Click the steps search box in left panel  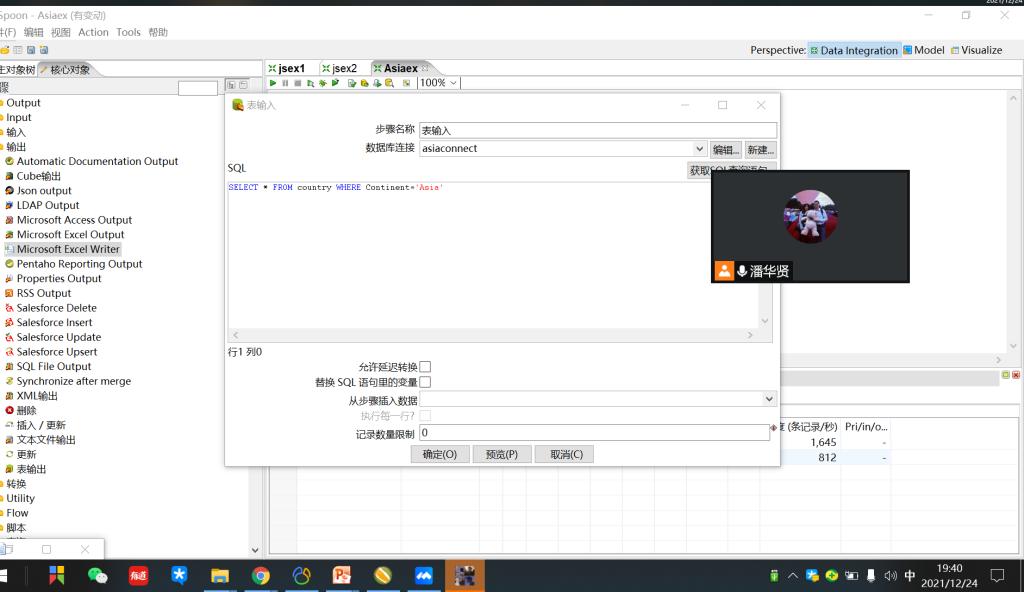coord(198,88)
